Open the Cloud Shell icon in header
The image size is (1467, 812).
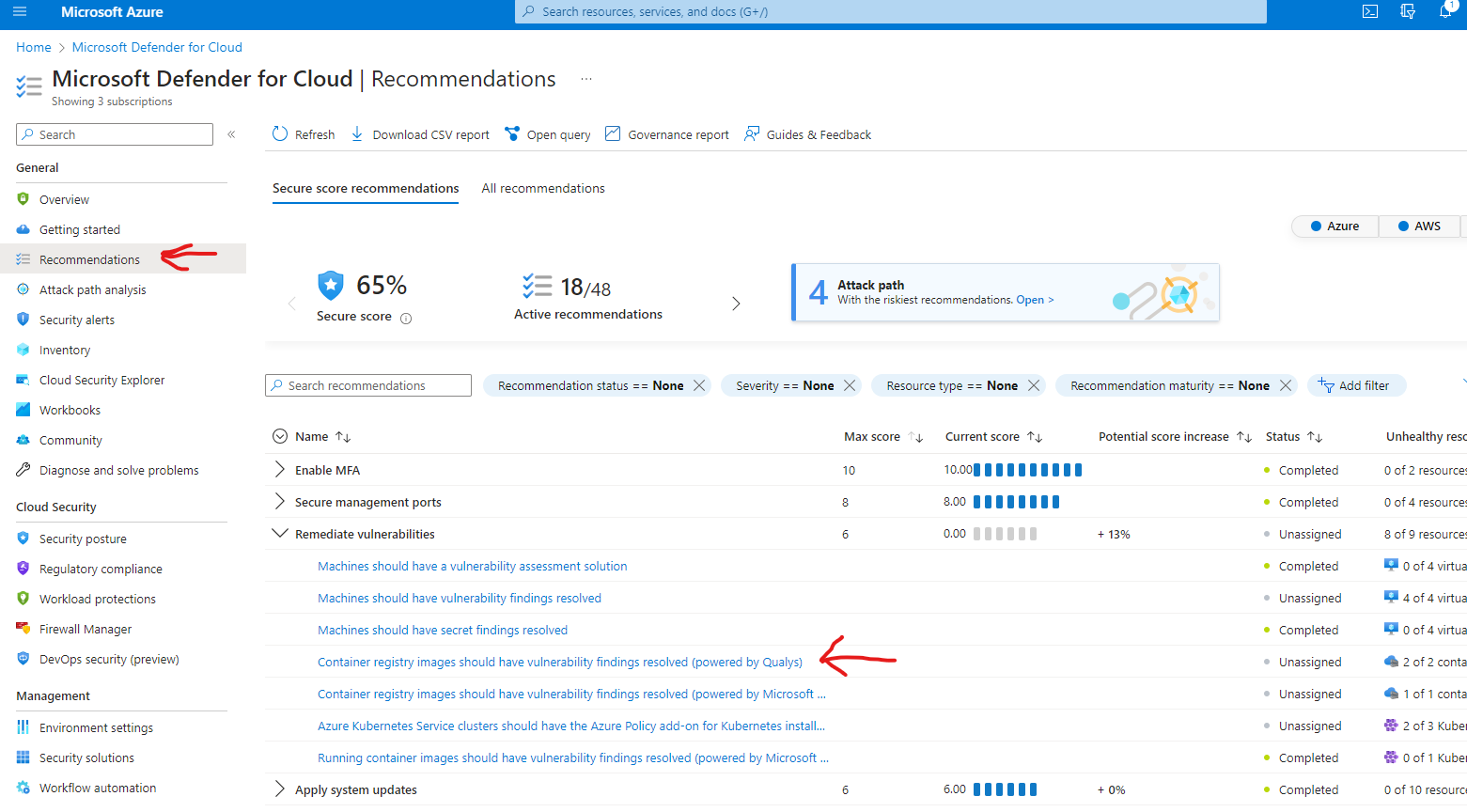click(1370, 12)
